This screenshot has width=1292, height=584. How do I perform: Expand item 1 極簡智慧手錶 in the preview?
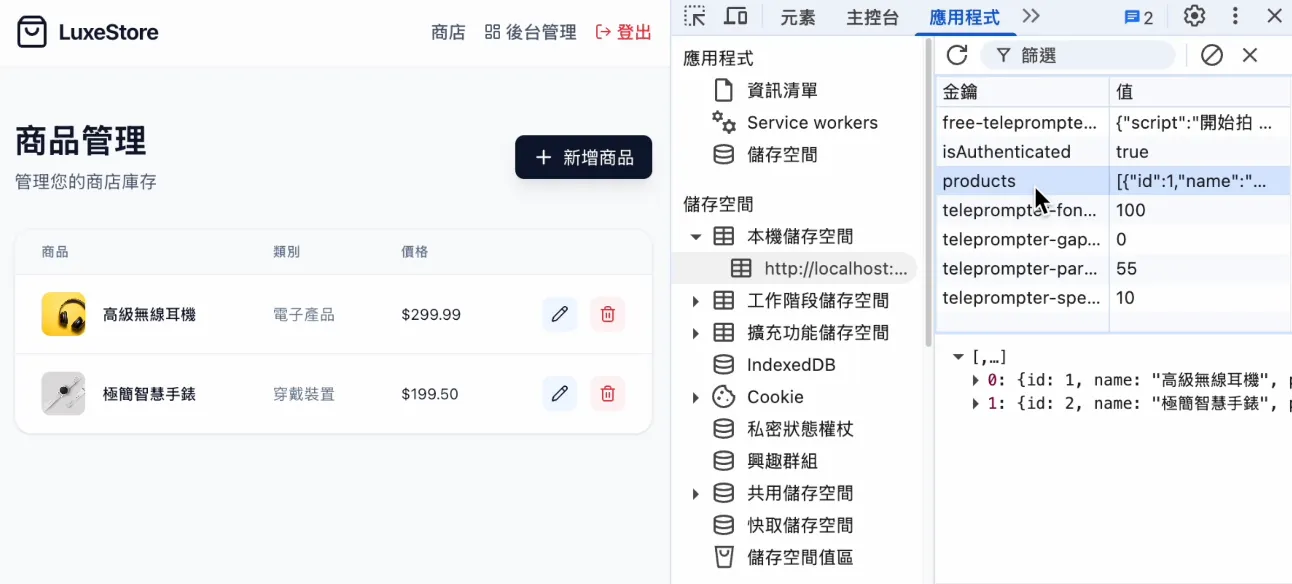976,404
